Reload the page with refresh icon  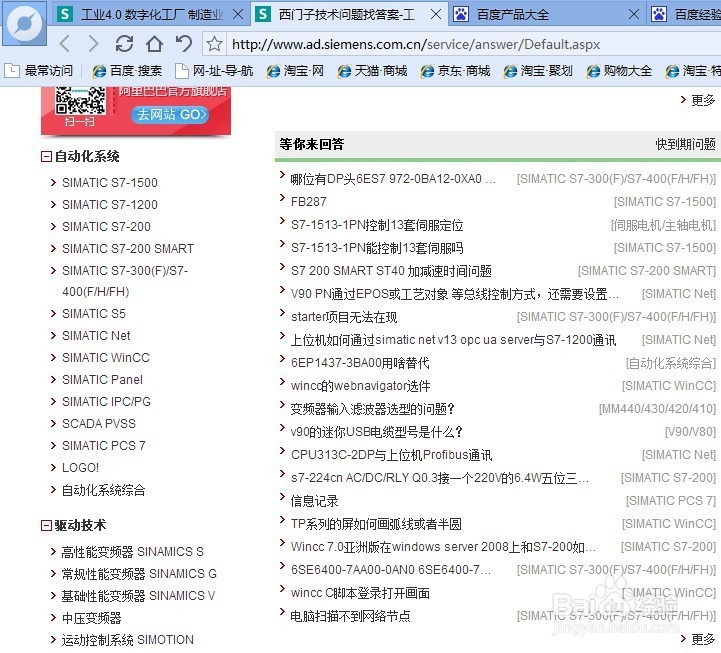(x=124, y=44)
